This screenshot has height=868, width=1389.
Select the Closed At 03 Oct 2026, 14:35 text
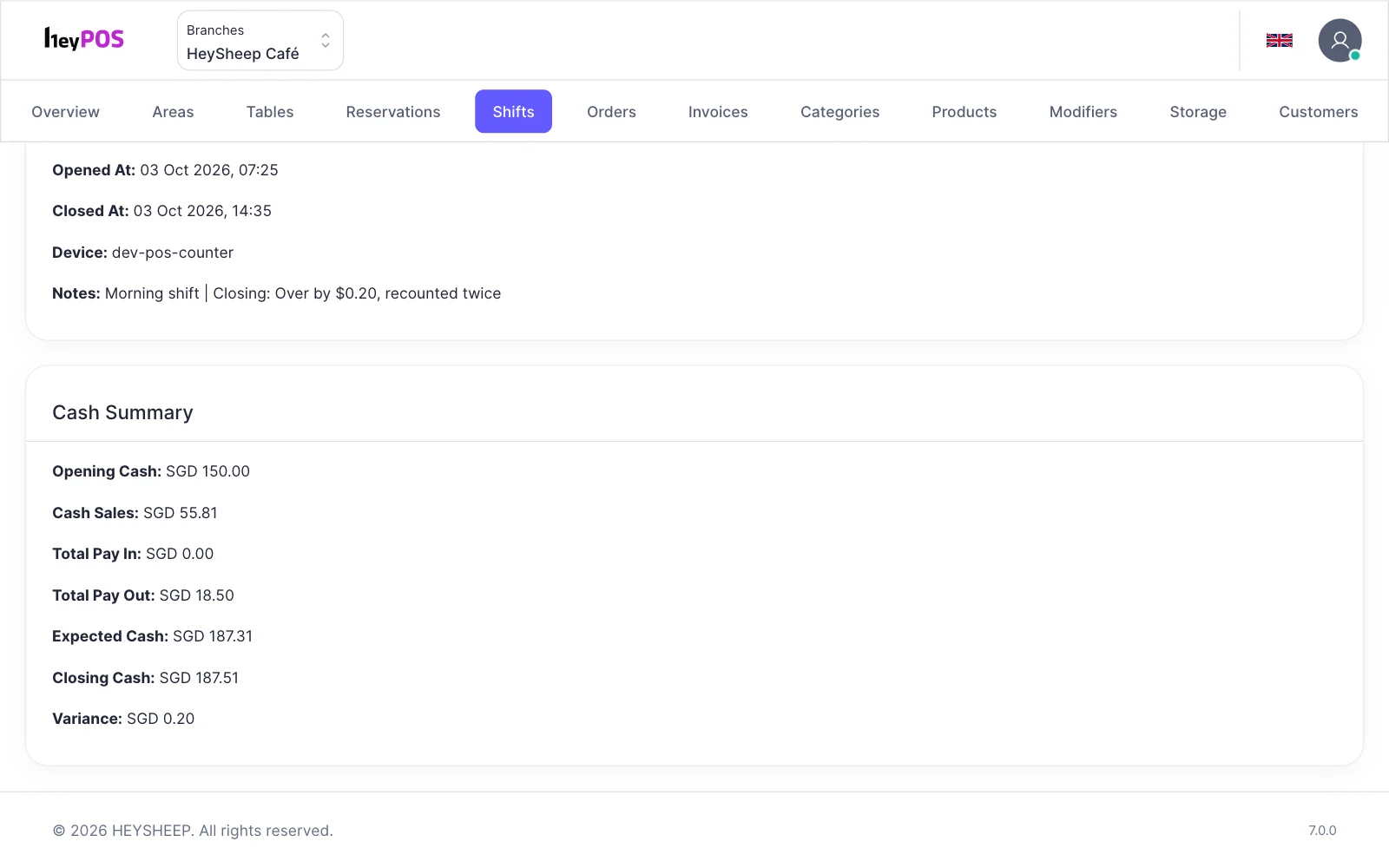pos(161,211)
